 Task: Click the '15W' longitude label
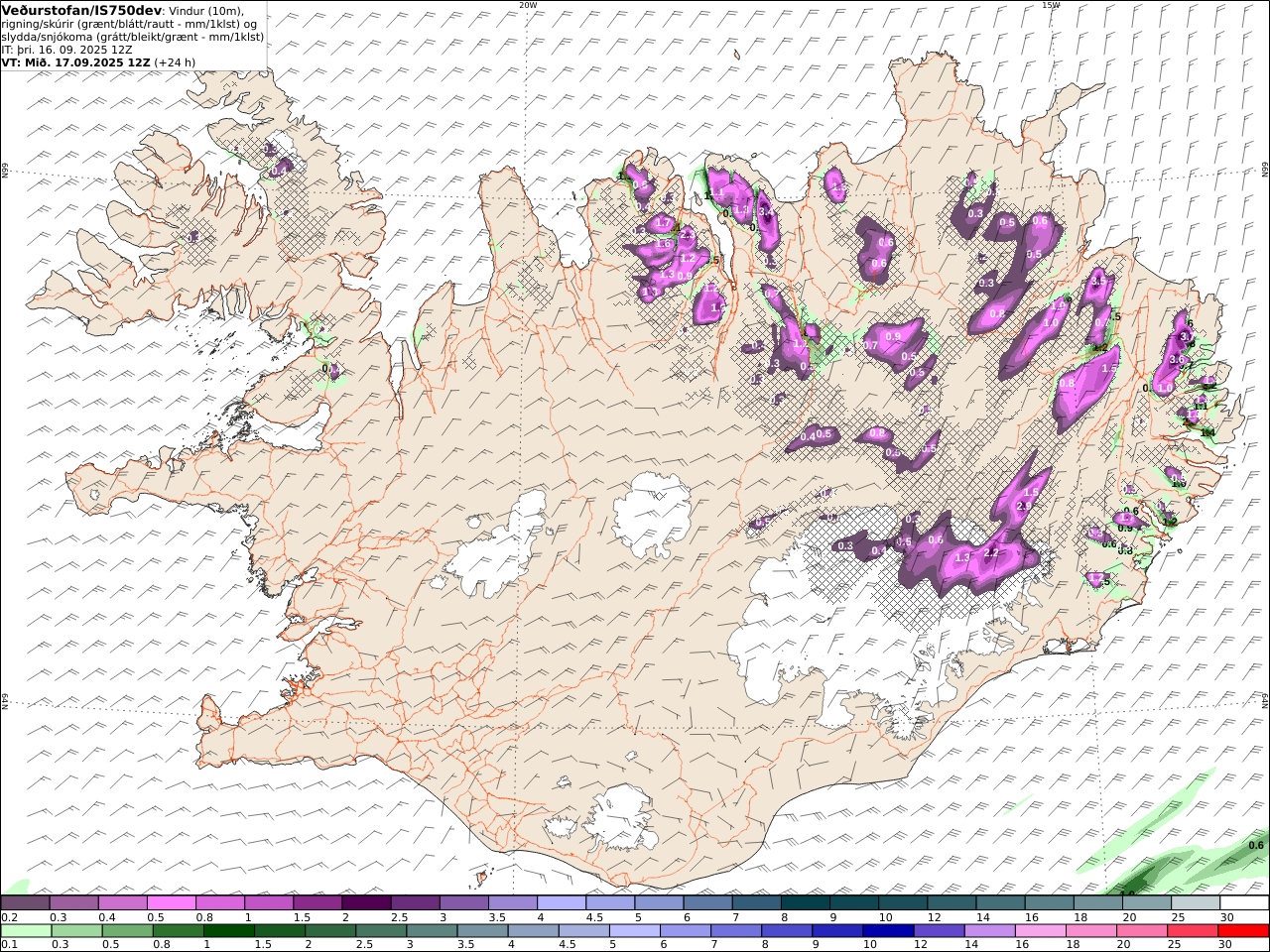(1051, 4)
